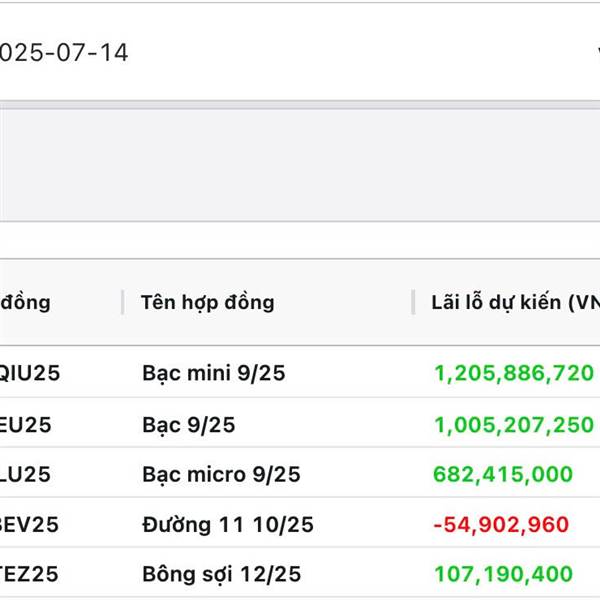Sort by Lãi lỗ dự kiến column header
Screen dimensions: 600x600
tap(515, 302)
